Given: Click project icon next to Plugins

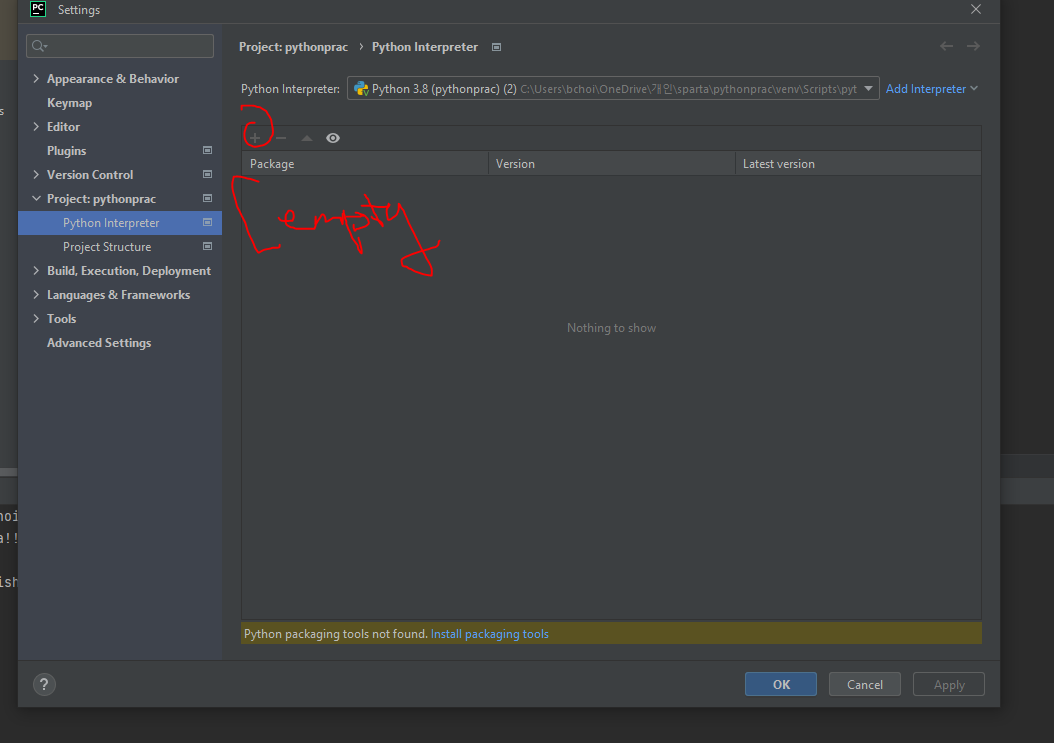Looking at the screenshot, I should 208,151.
